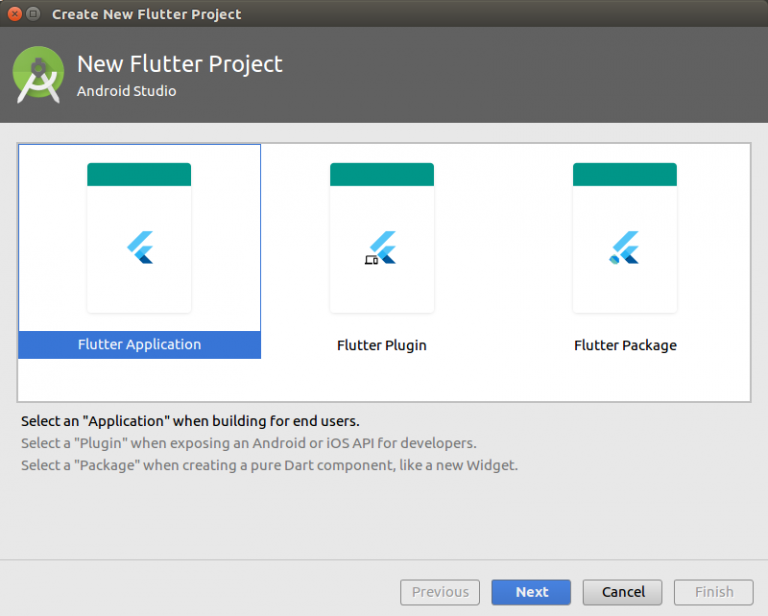The height and width of the screenshot is (616, 768).
Task: Click the Android Studio logo in header
Action: 38,74
